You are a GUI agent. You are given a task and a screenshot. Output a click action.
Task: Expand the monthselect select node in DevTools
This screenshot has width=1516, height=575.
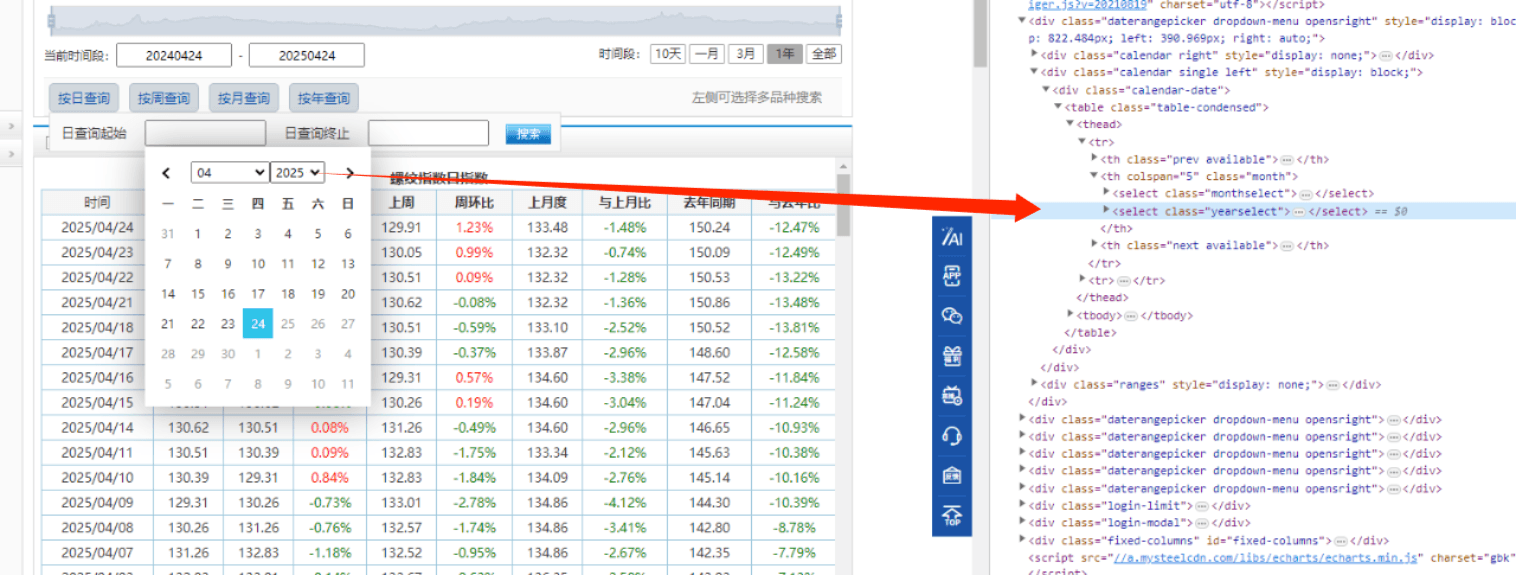[1106, 193]
